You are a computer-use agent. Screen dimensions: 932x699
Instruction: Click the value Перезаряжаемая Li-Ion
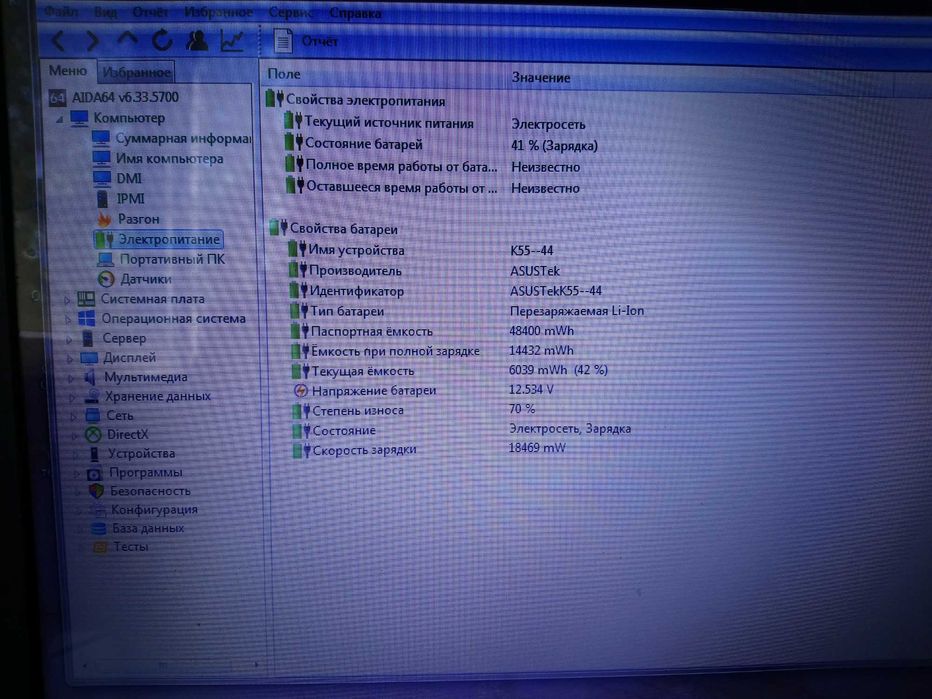pyautogui.click(x=577, y=311)
